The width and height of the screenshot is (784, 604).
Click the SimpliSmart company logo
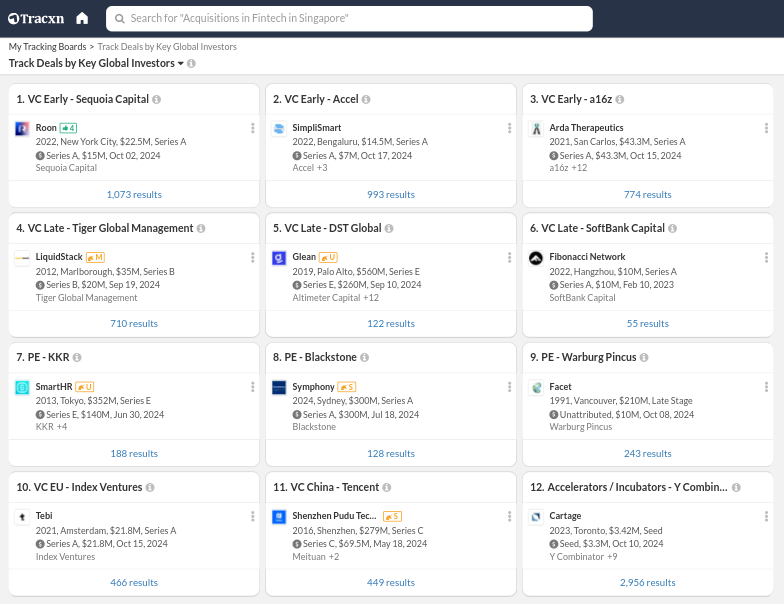point(279,129)
